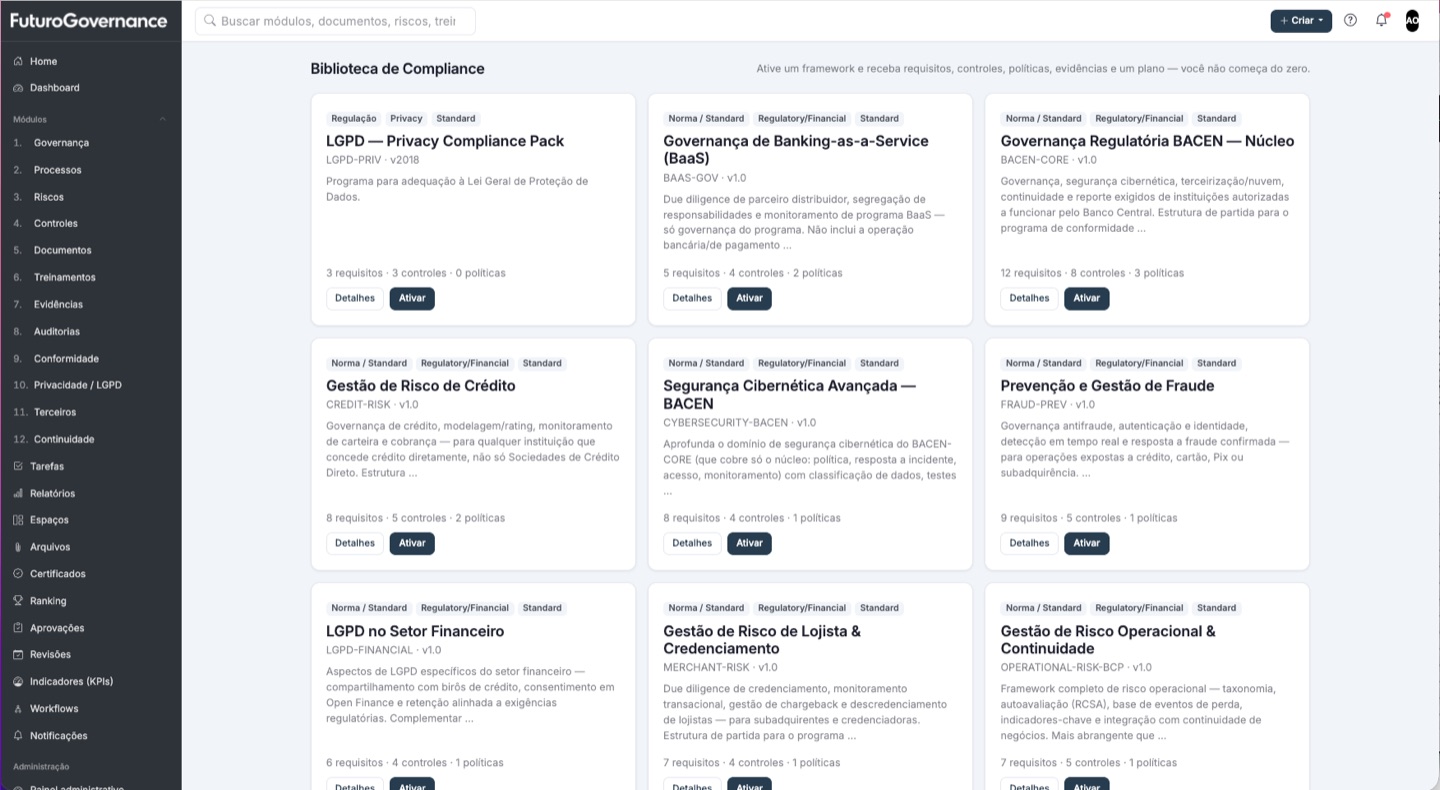The height and width of the screenshot is (790, 1440).
Task: Open the Relatórios bar chart icon
Action: point(19,493)
